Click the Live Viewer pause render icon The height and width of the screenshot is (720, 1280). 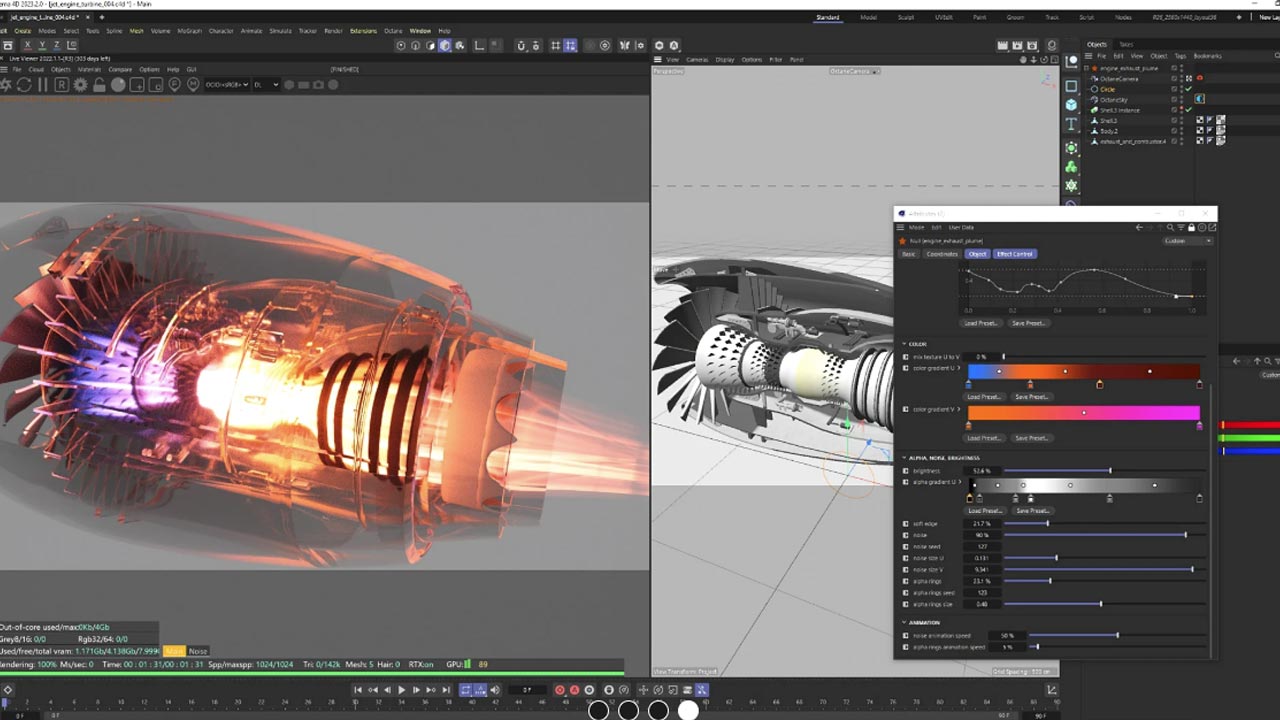click(43, 85)
